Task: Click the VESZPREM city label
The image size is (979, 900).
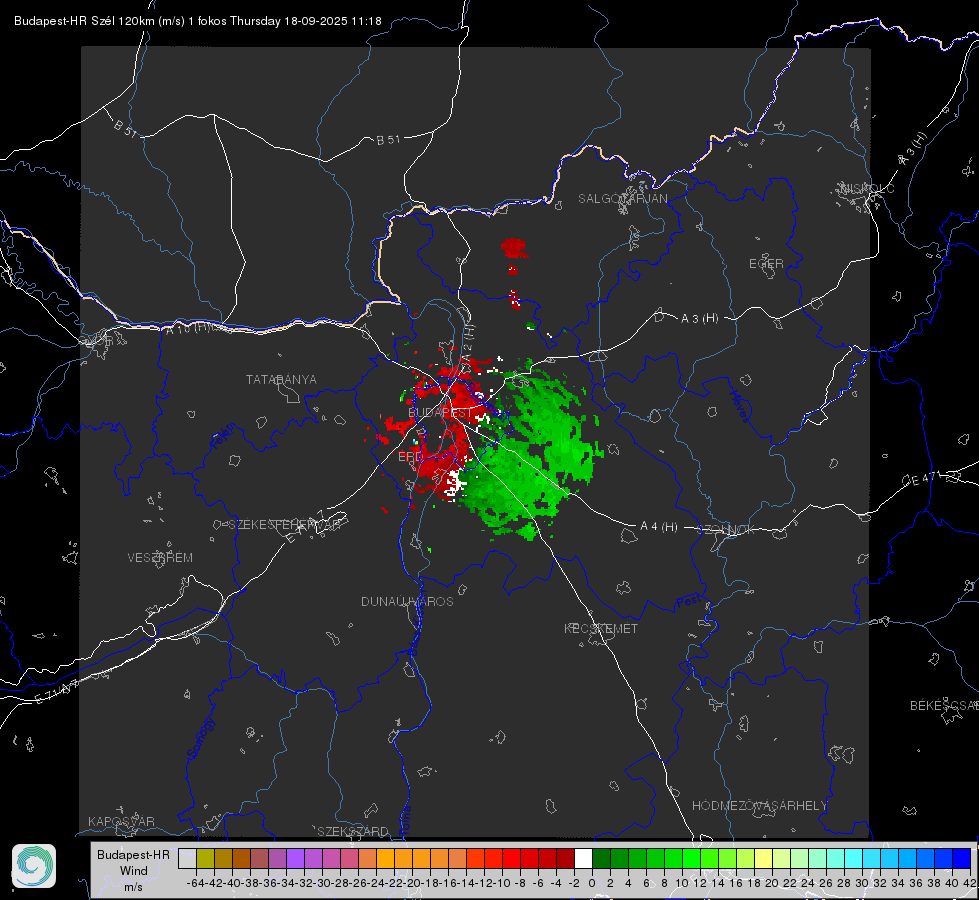Action: (x=160, y=557)
